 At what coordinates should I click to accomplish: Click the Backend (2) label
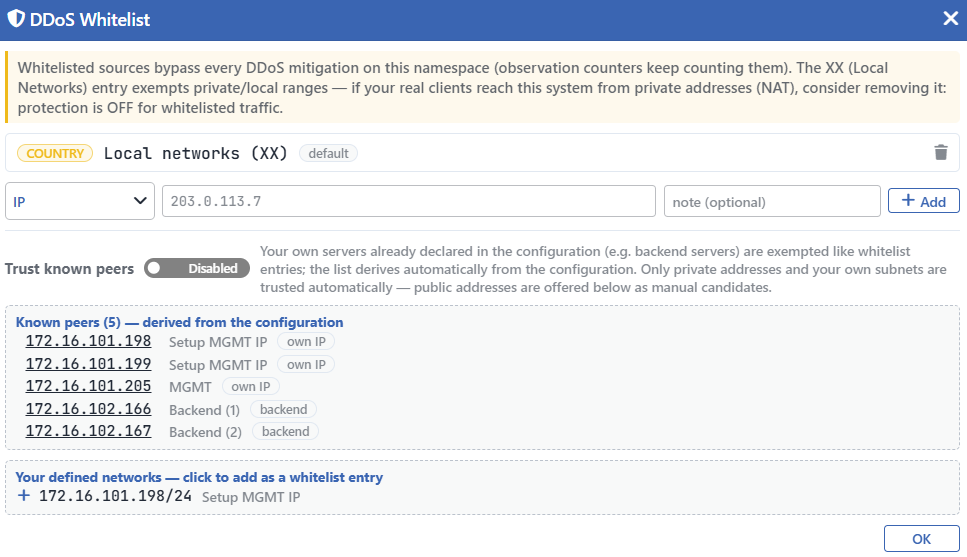tap(205, 432)
